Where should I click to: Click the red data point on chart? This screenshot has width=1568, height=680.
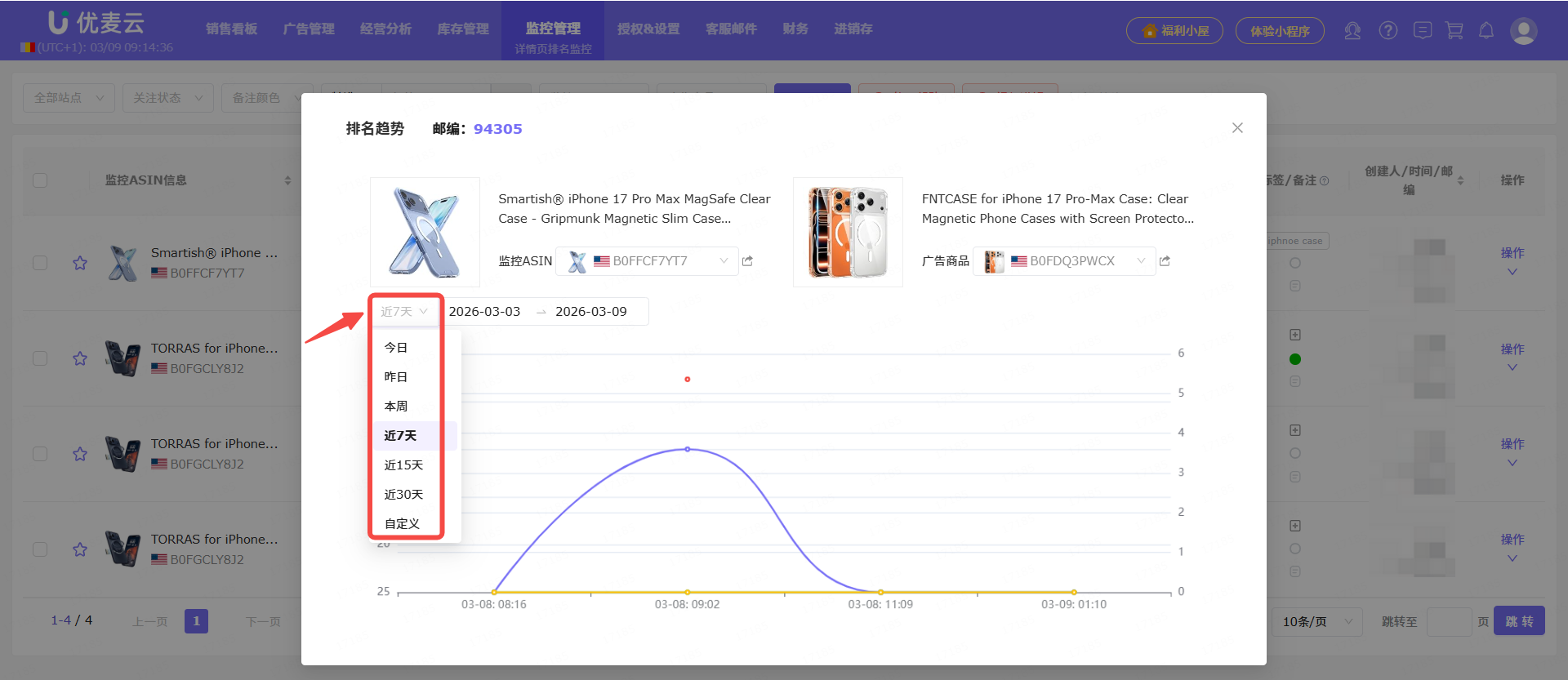pyautogui.click(x=688, y=380)
